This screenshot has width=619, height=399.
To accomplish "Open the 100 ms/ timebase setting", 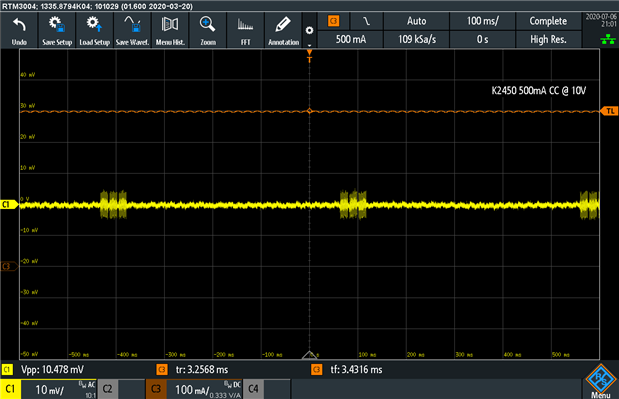I will coord(482,21).
